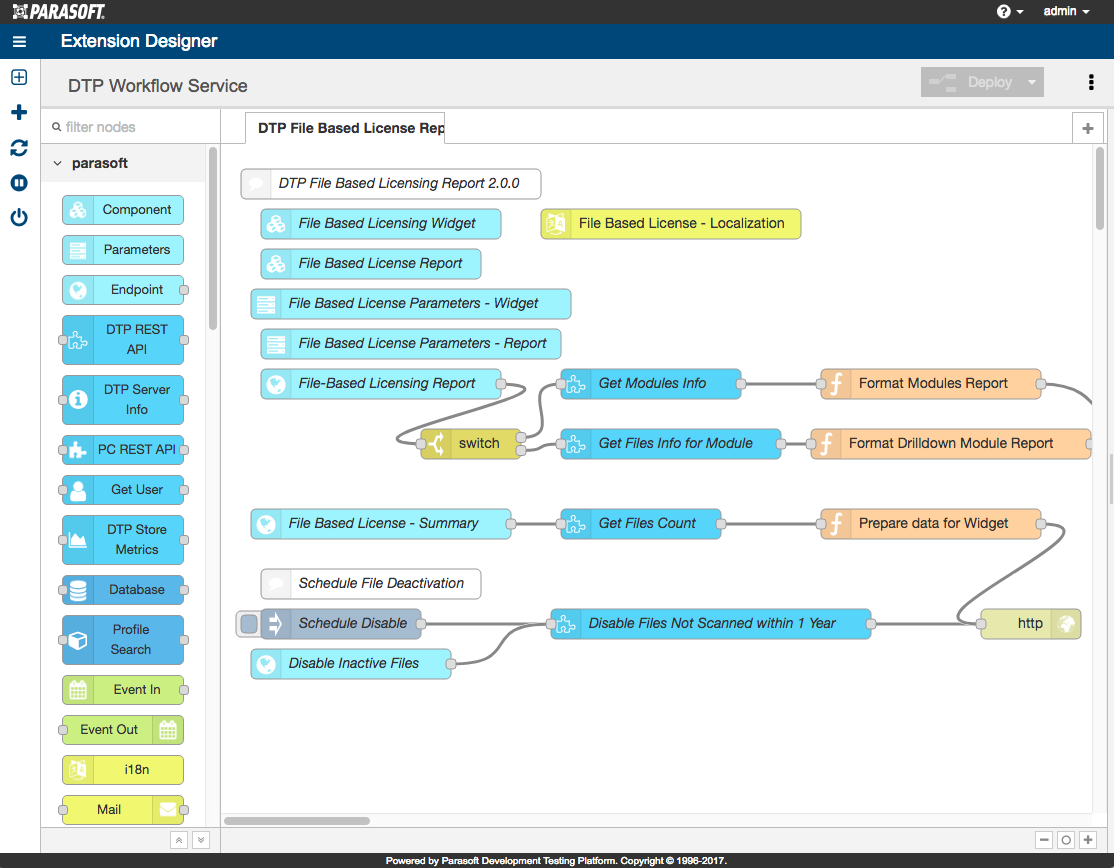Select the Get Files Count node
This screenshot has height=868, width=1114.
pyautogui.click(x=641, y=523)
